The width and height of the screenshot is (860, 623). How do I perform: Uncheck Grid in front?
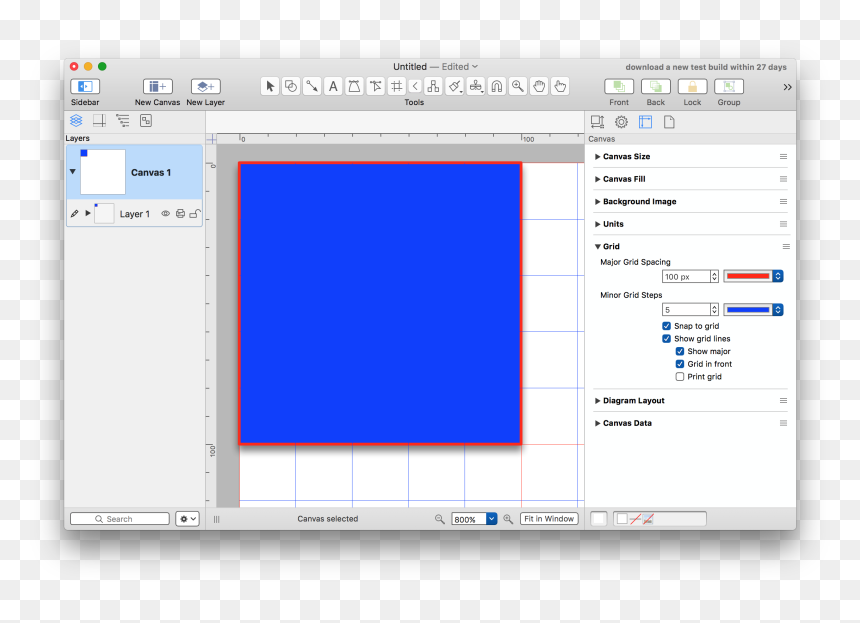680,364
